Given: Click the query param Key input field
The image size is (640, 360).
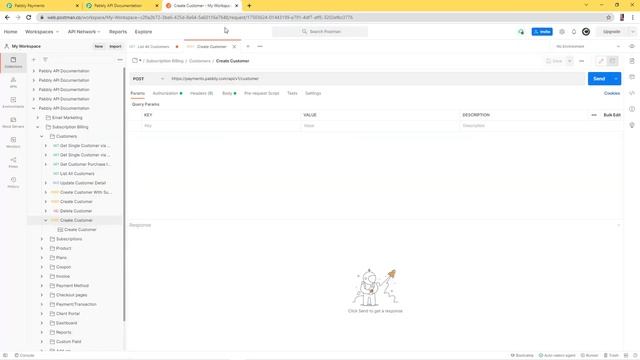Looking at the screenshot, I should click(220, 126).
